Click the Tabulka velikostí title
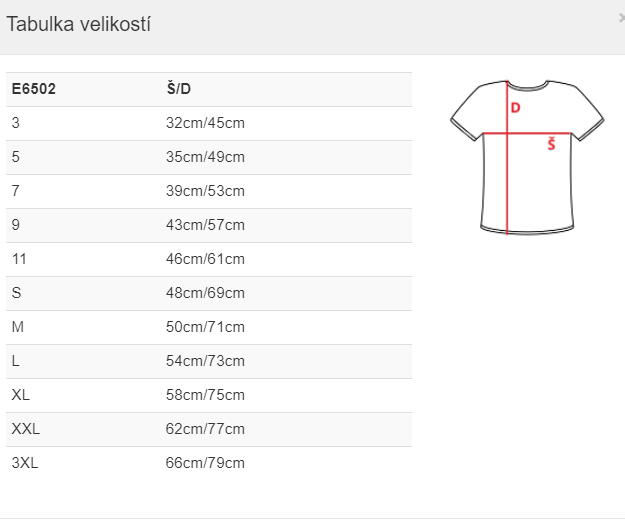 click(x=79, y=24)
